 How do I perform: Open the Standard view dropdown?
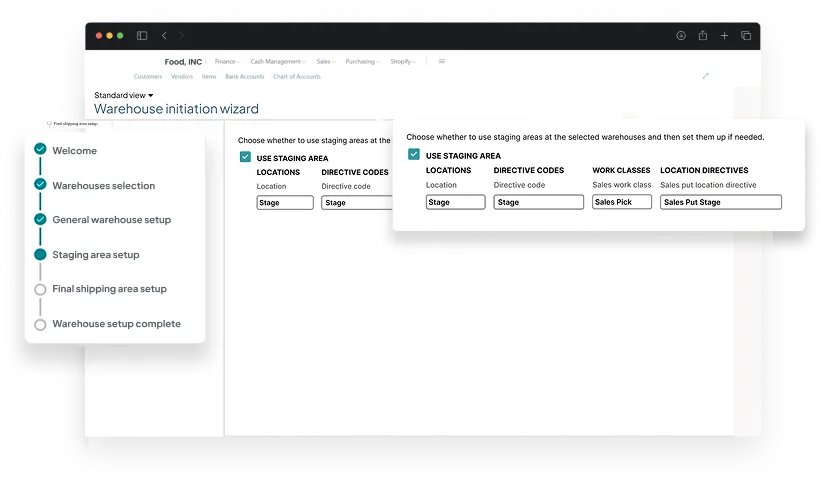pyautogui.click(x=124, y=95)
